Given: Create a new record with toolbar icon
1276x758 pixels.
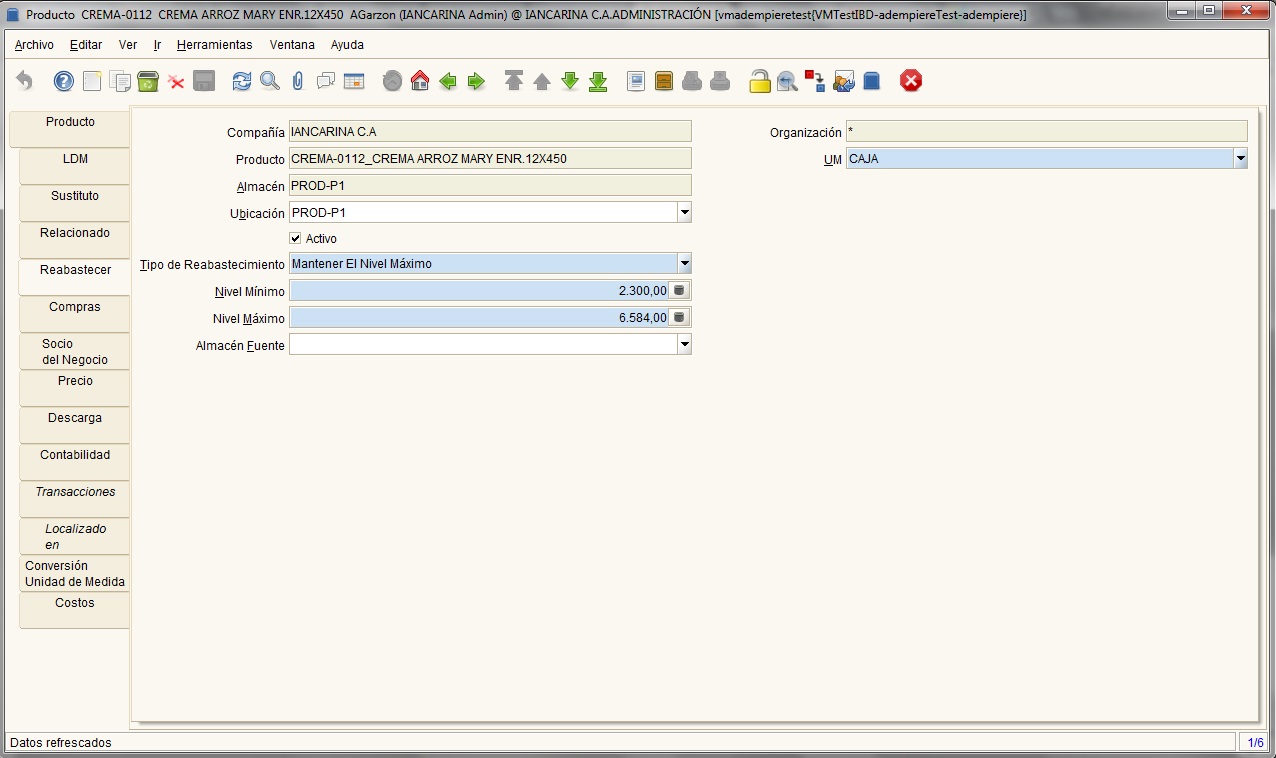Looking at the screenshot, I should pyautogui.click(x=92, y=81).
